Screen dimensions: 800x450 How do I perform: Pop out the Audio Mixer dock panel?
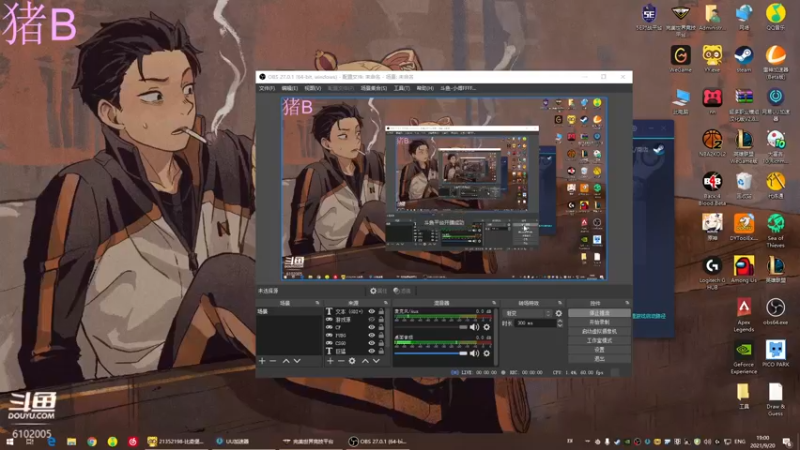click(494, 303)
